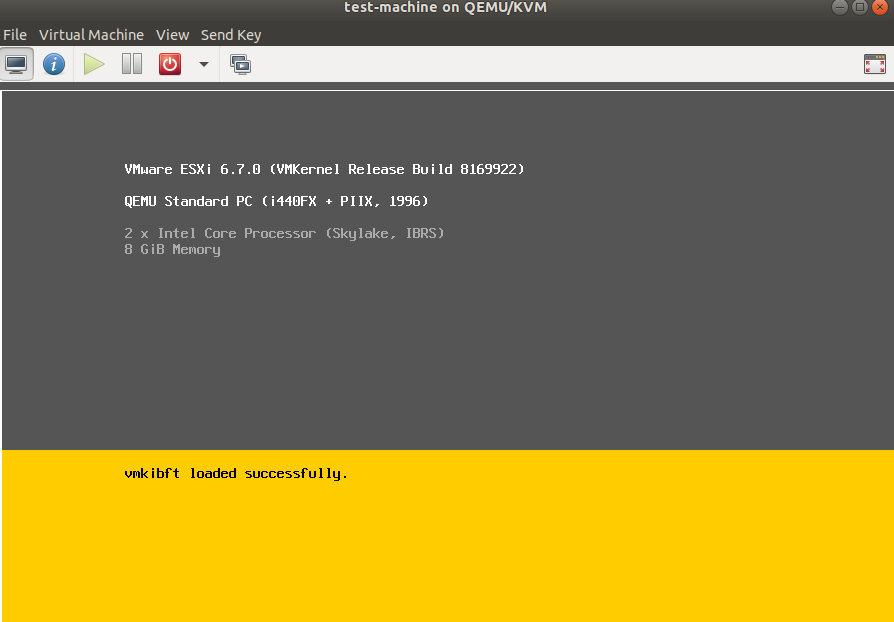Image resolution: width=894 pixels, height=622 pixels.
Task: Shut down the virtual machine
Action: coord(170,64)
